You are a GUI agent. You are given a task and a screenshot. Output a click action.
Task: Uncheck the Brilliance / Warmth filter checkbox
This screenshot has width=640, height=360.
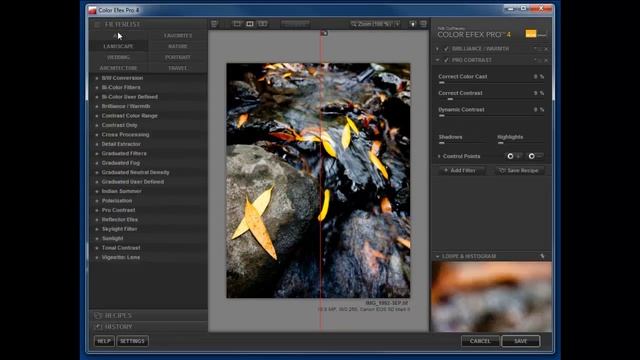446,49
